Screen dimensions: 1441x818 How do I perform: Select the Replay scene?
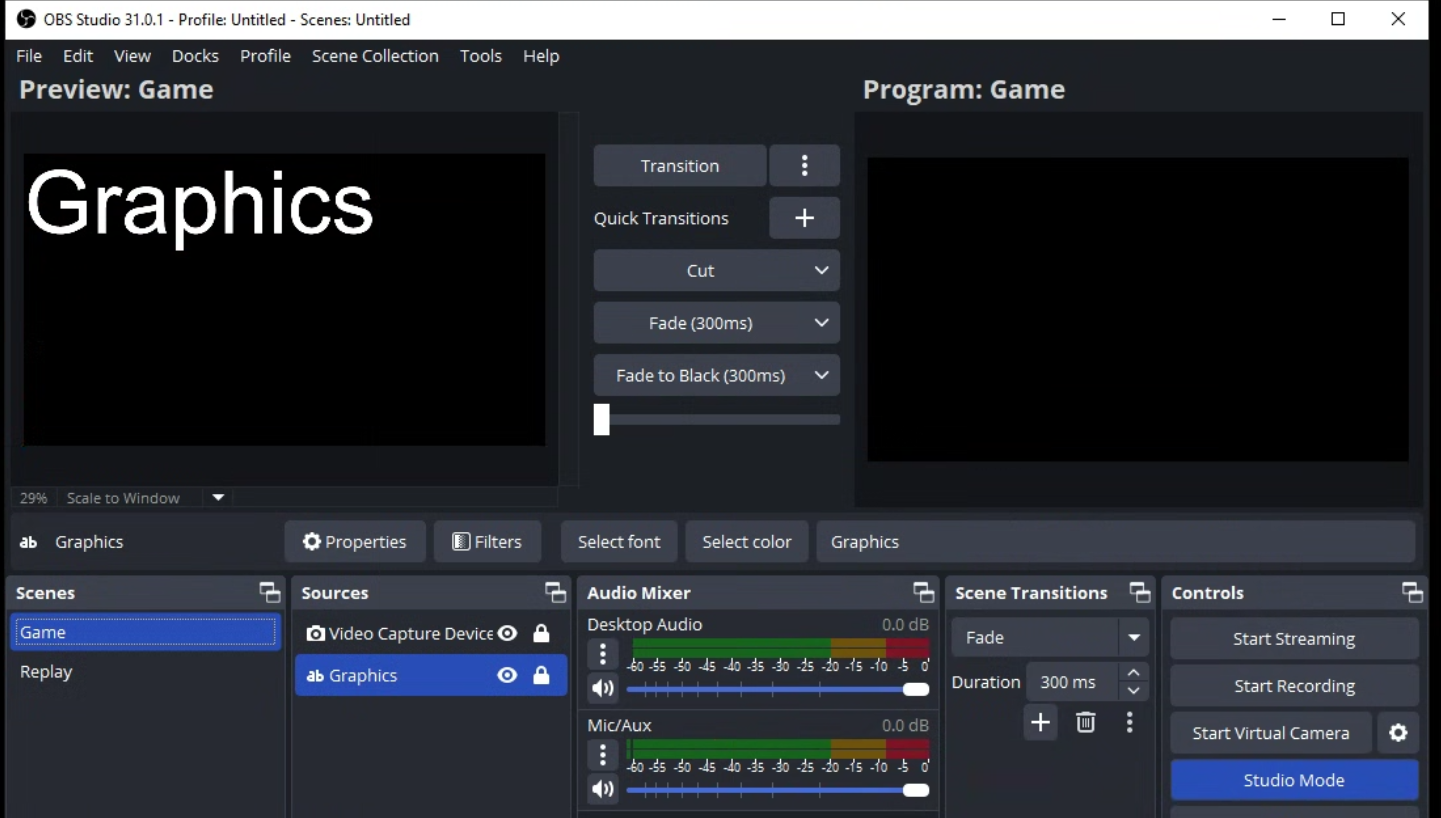click(146, 672)
